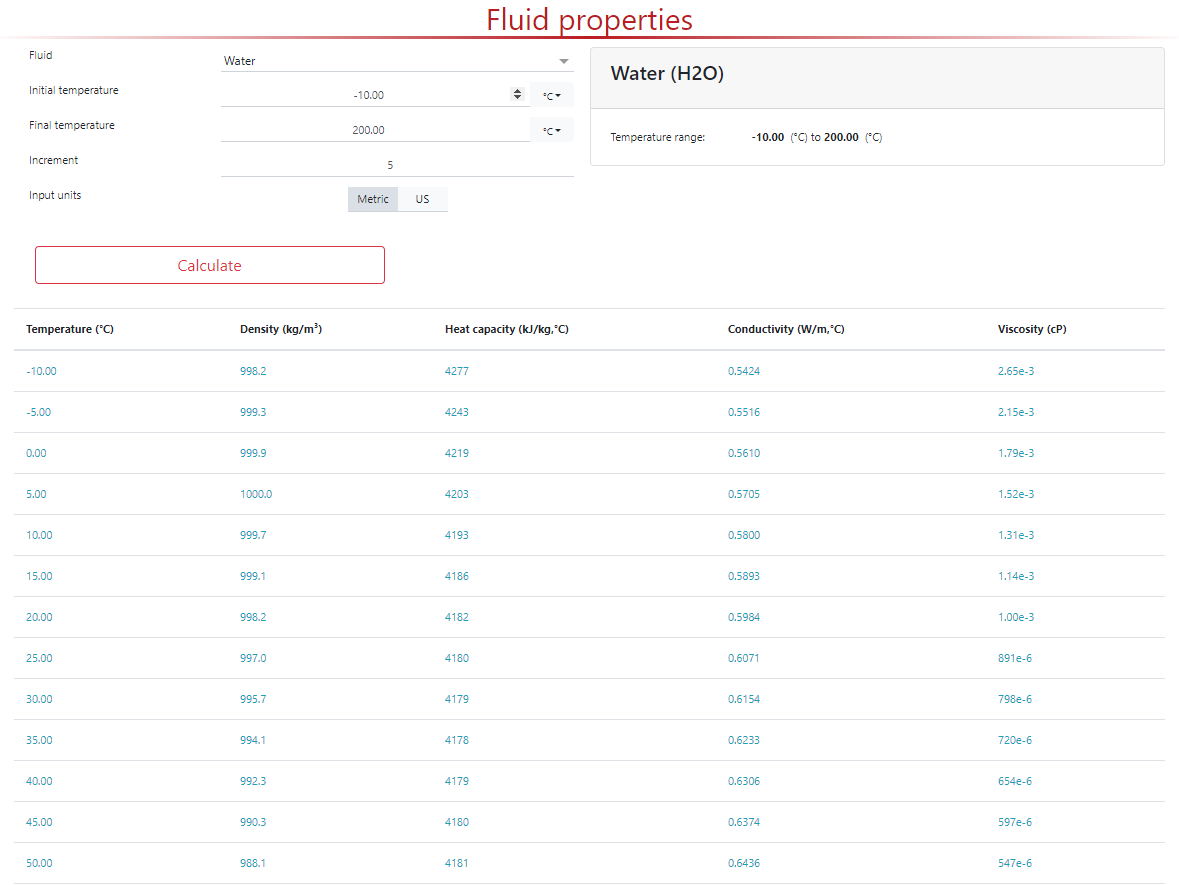Click the Increment input field

coord(390,165)
